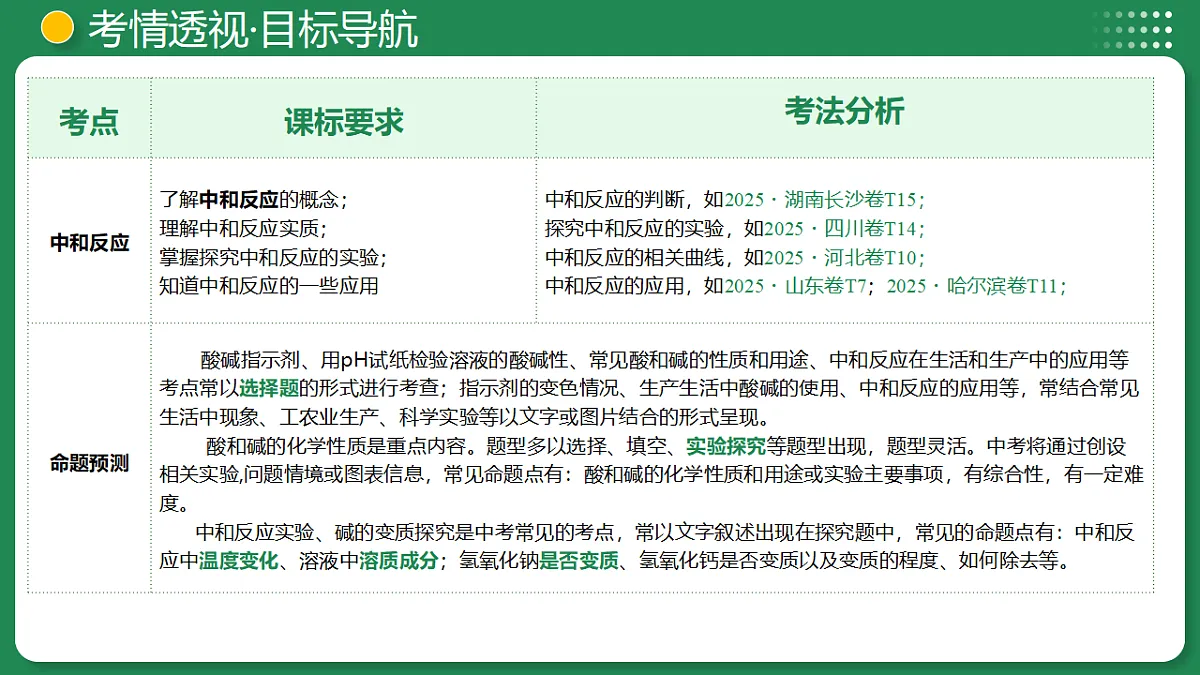Click the 考点 column header
Image resolution: width=1200 pixels, height=675 pixels.
coord(89,120)
